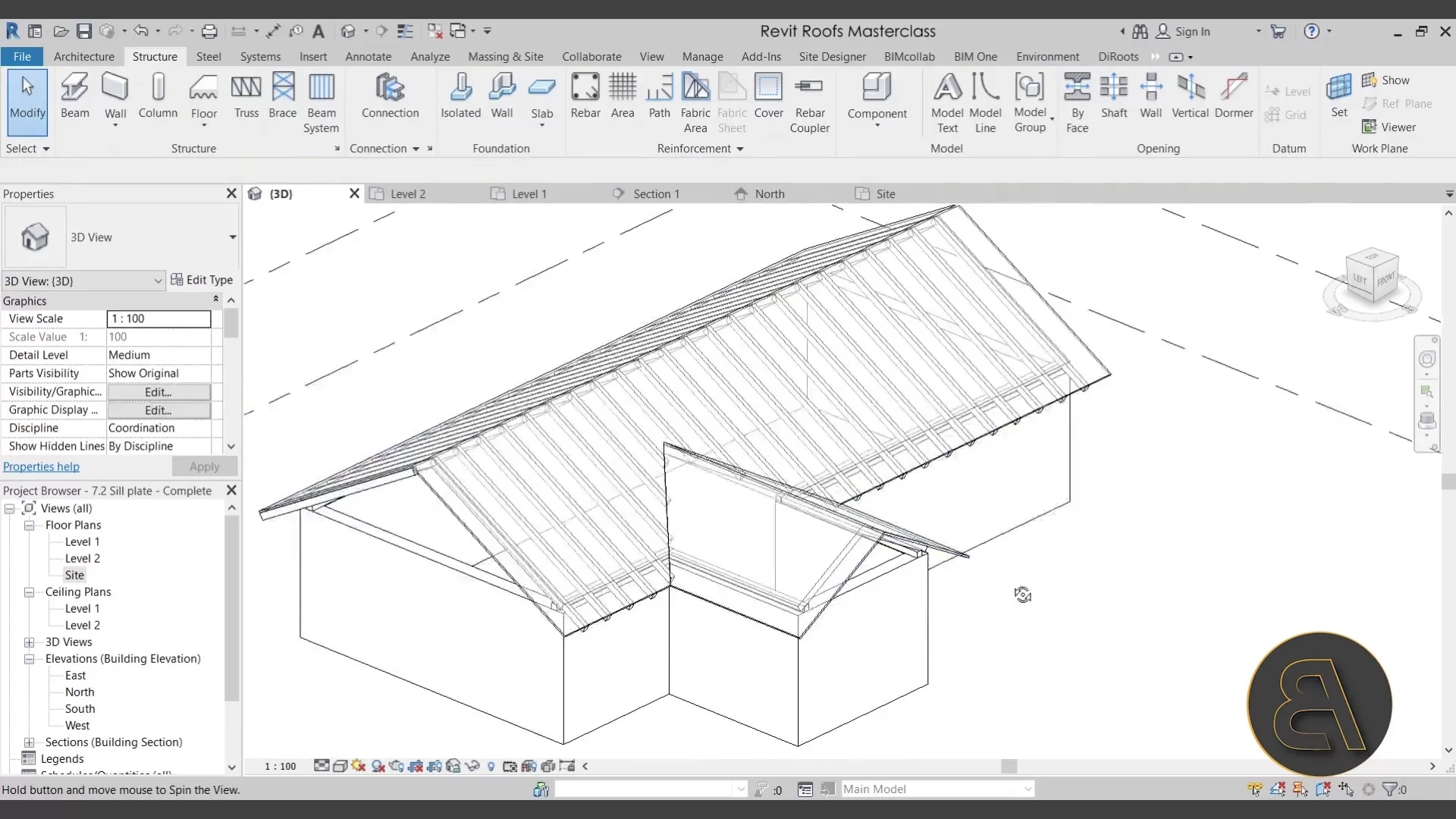Expand the Reinforcement panel dropdown
Image resolution: width=1456 pixels, height=819 pixels.
point(700,149)
